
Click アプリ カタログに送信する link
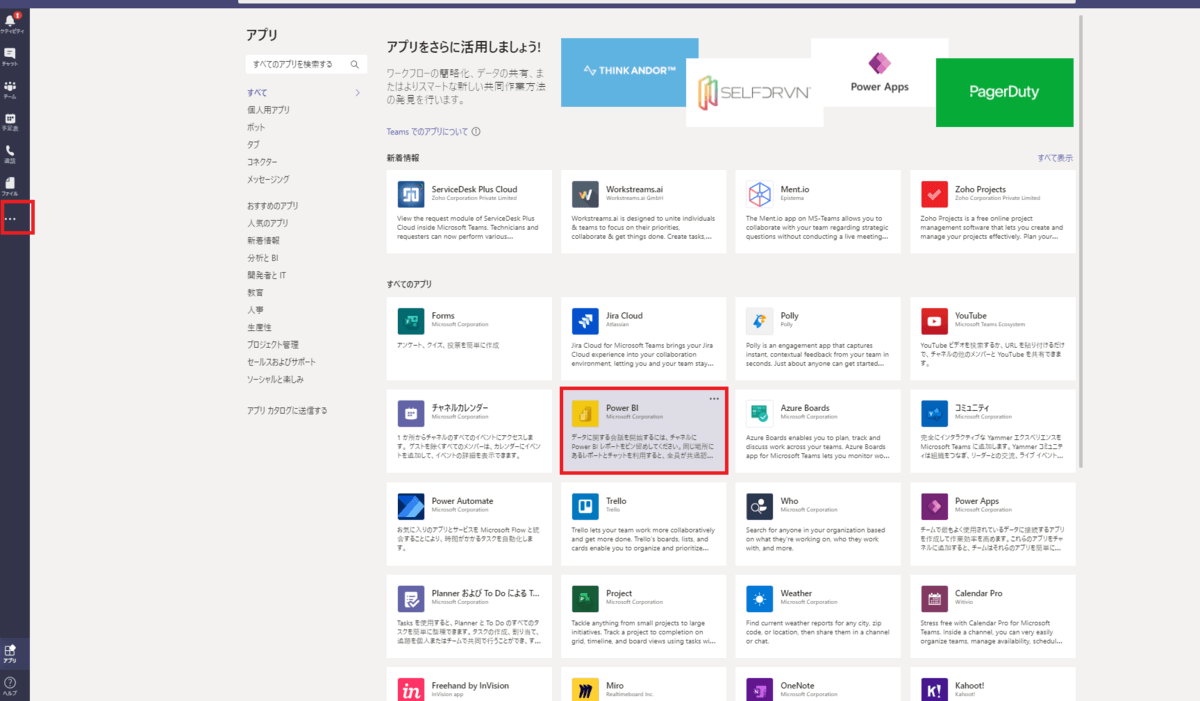coord(287,411)
